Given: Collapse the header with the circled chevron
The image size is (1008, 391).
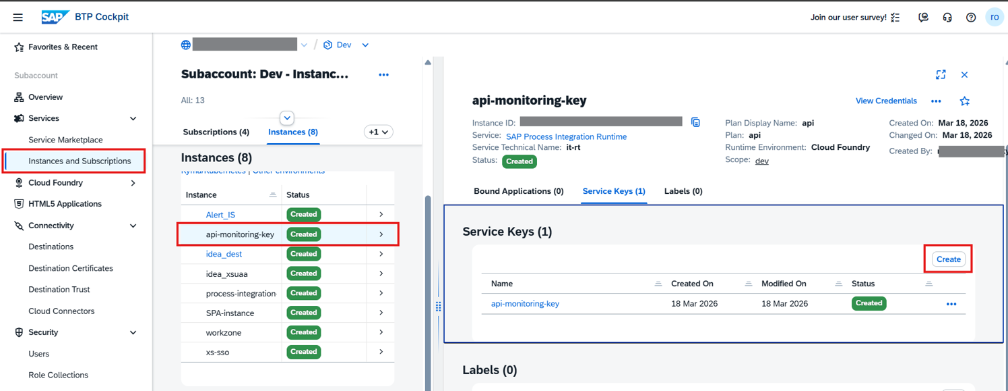Looking at the screenshot, I should tap(287, 118).
